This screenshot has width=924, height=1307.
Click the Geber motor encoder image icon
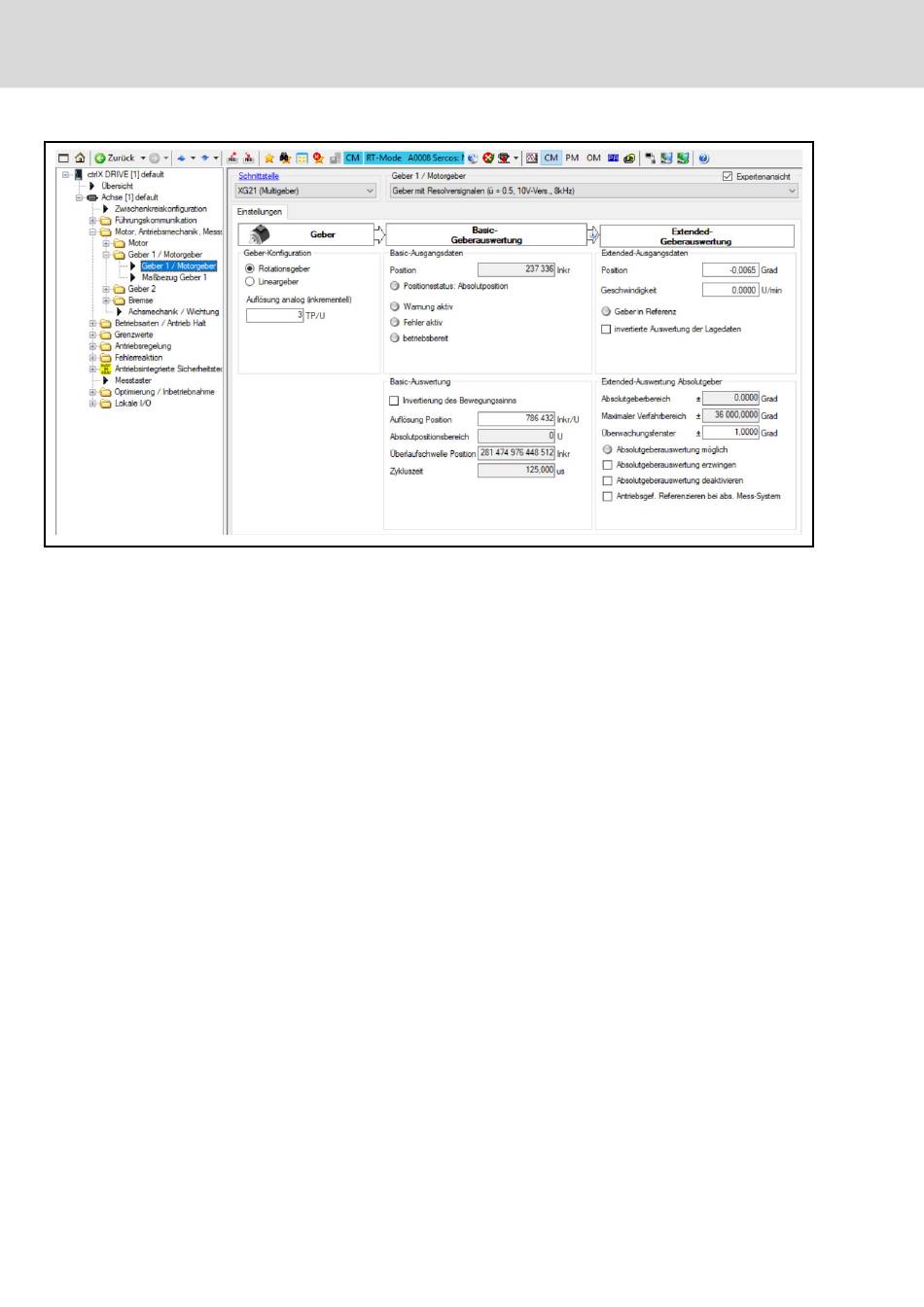click(260, 234)
